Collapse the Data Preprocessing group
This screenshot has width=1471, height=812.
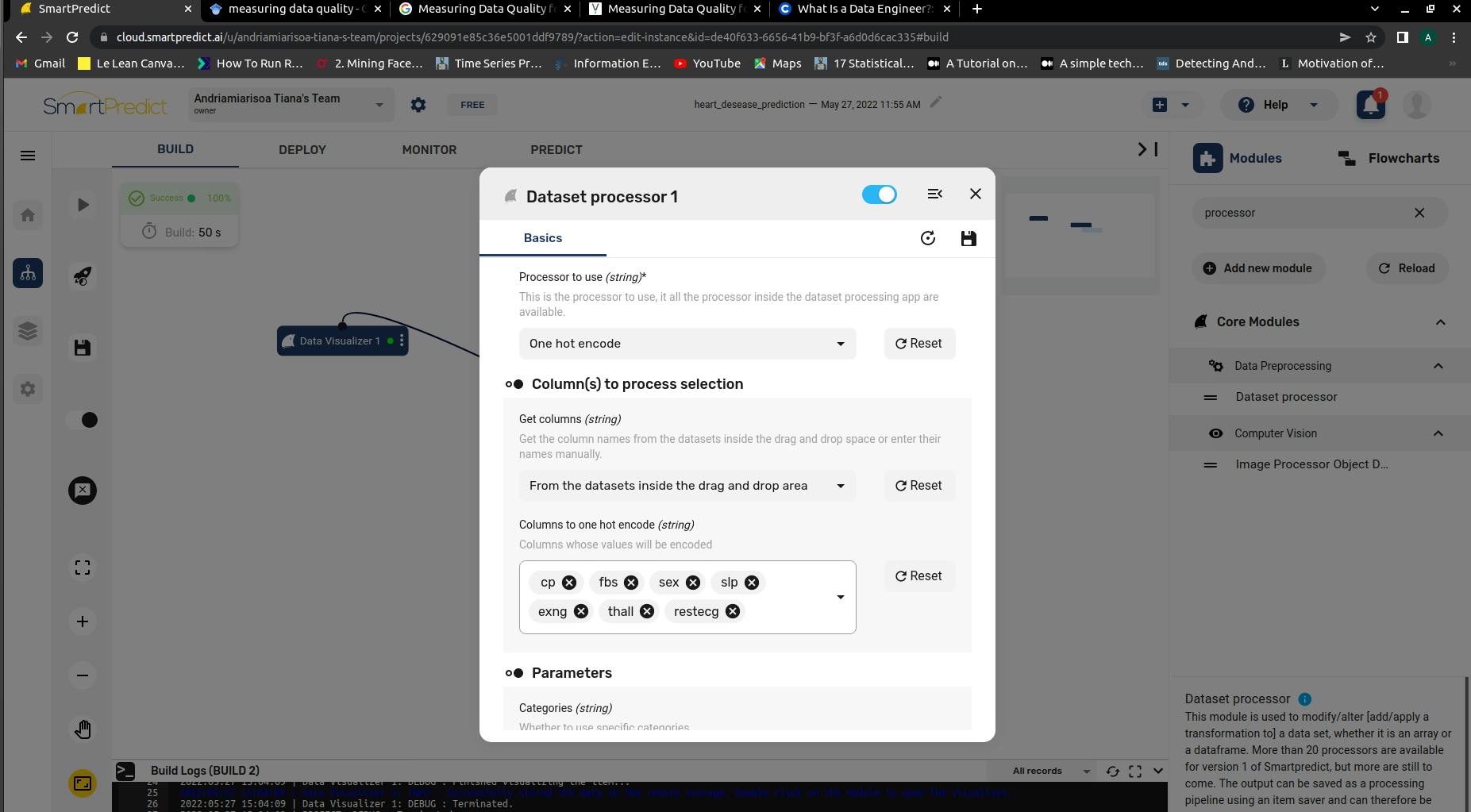tap(1438, 366)
